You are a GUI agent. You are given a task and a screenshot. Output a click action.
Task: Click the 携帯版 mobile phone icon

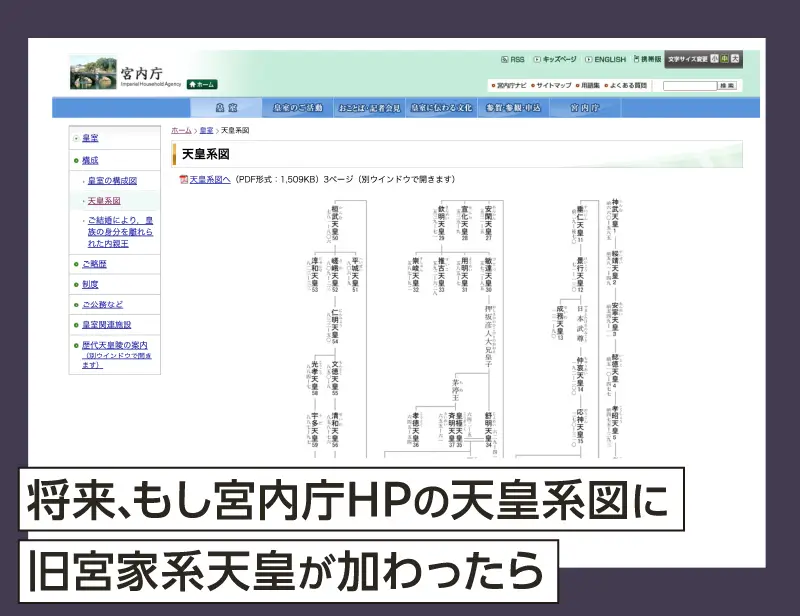click(x=636, y=58)
